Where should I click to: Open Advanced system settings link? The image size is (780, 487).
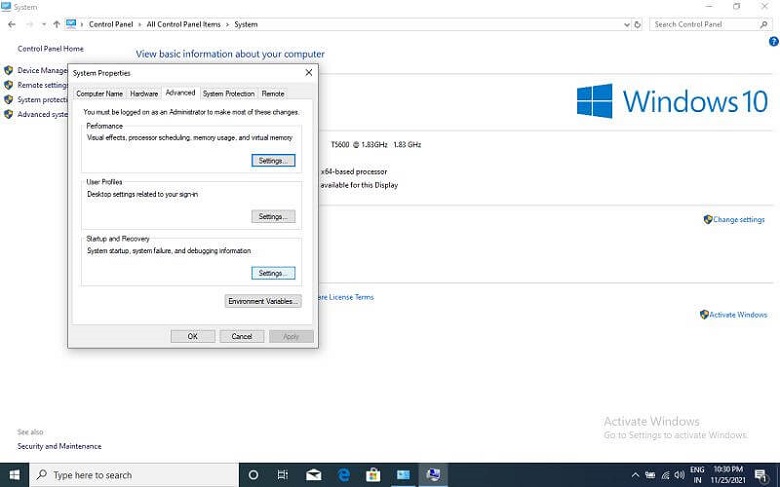[x=42, y=114]
